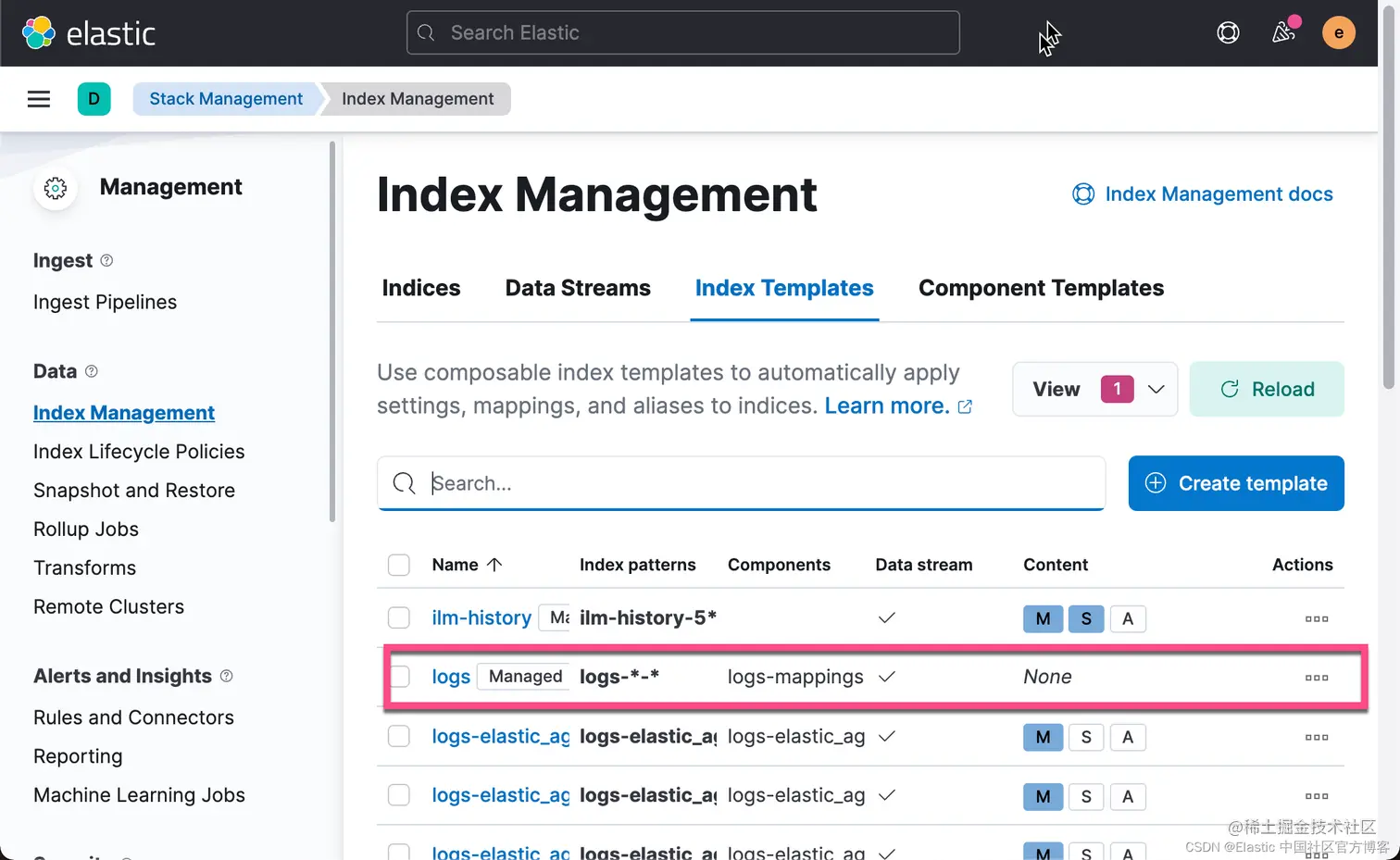Open the hamburger navigation menu
This screenshot has width=1400, height=860.
[x=39, y=99]
